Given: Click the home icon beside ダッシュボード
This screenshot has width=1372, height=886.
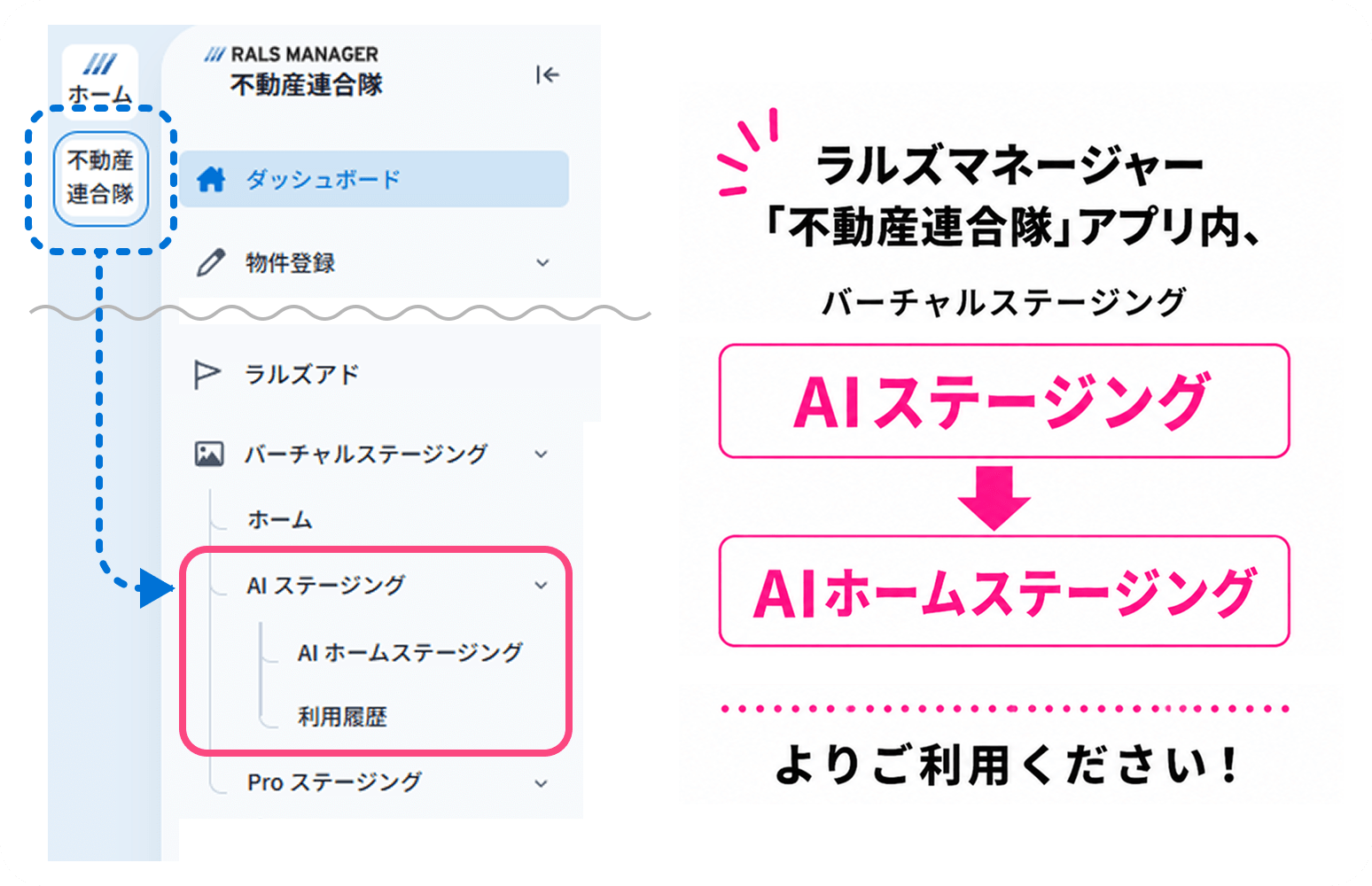Looking at the screenshot, I should tap(210, 179).
